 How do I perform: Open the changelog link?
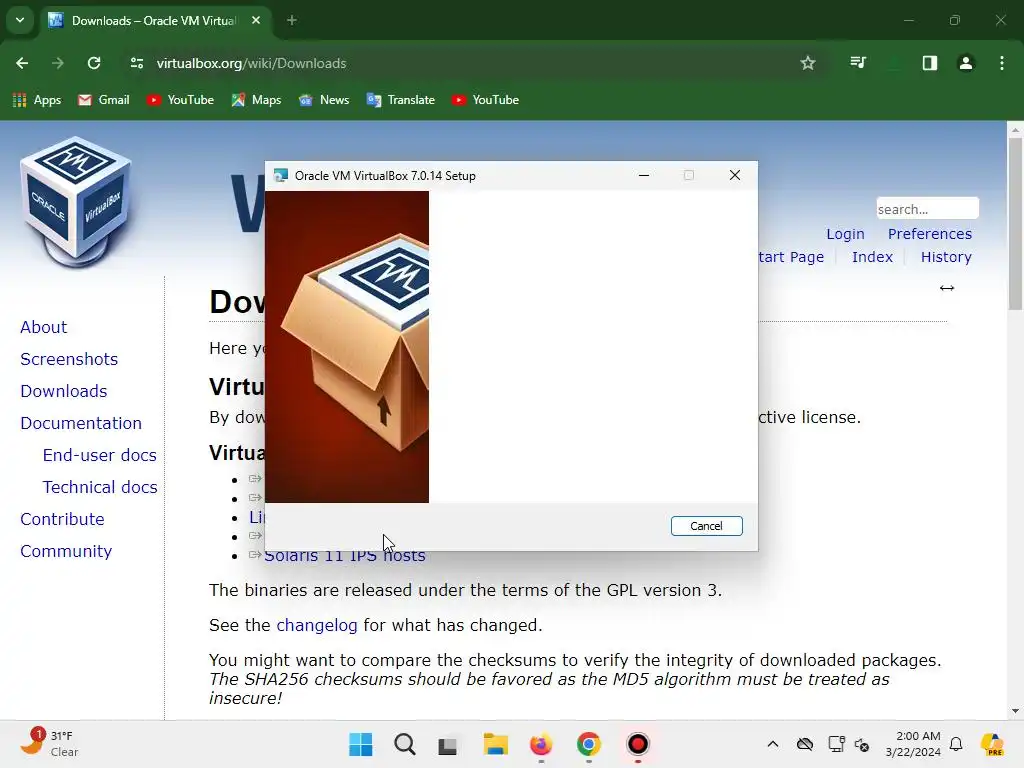point(317,625)
